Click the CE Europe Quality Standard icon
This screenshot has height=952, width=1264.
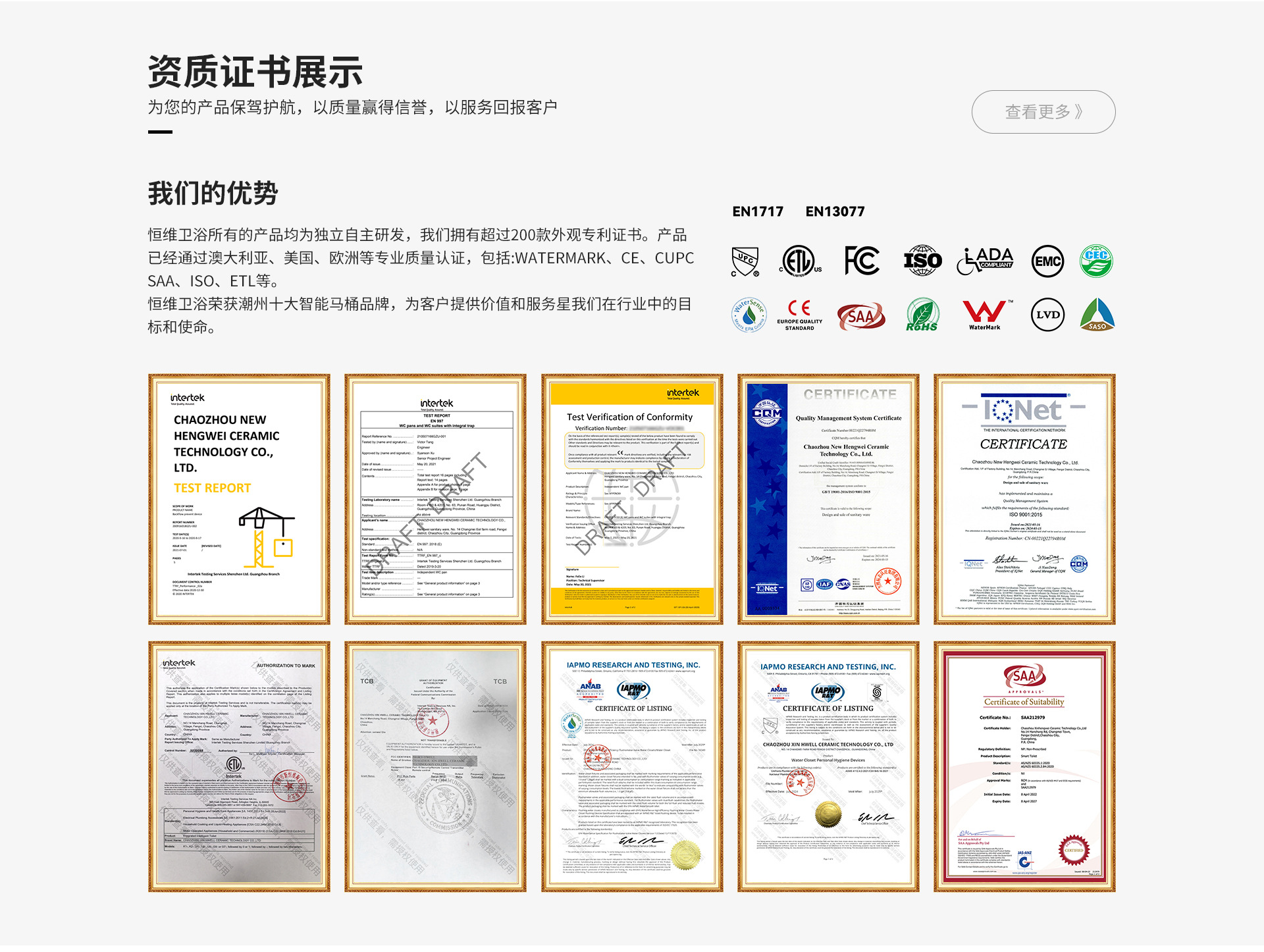(799, 315)
